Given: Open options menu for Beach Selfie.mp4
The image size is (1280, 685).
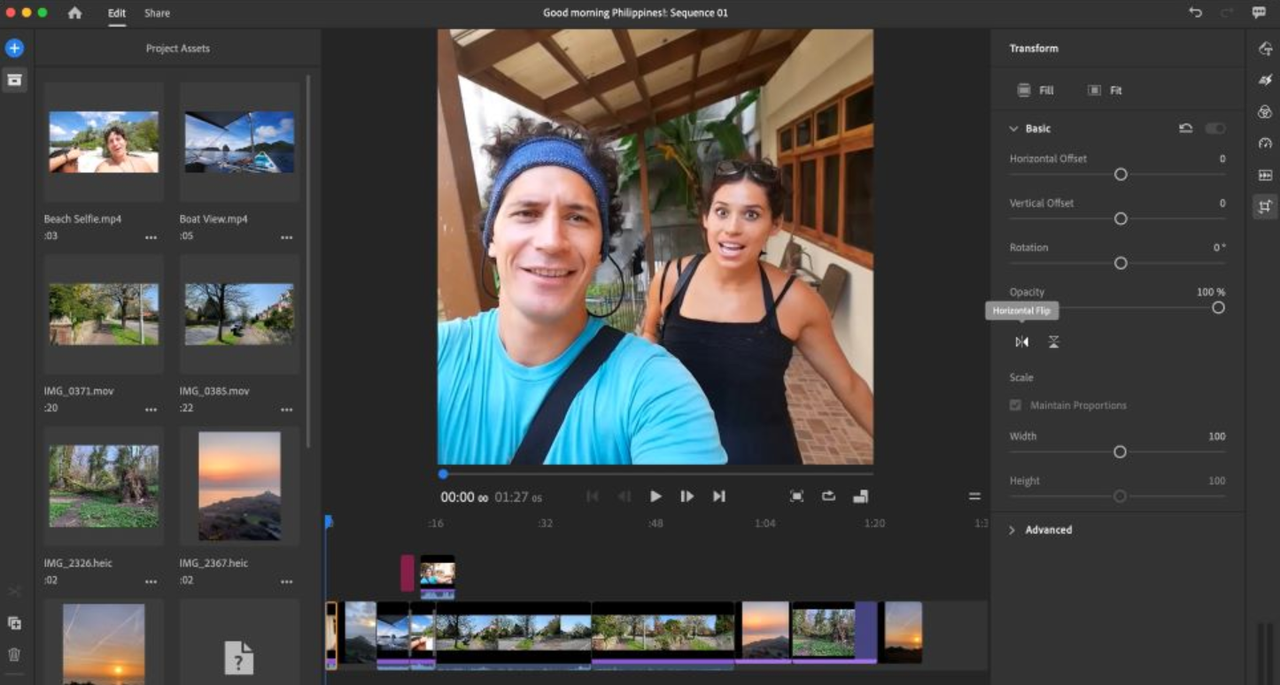Looking at the screenshot, I should pyautogui.click(x=151, y=238).
